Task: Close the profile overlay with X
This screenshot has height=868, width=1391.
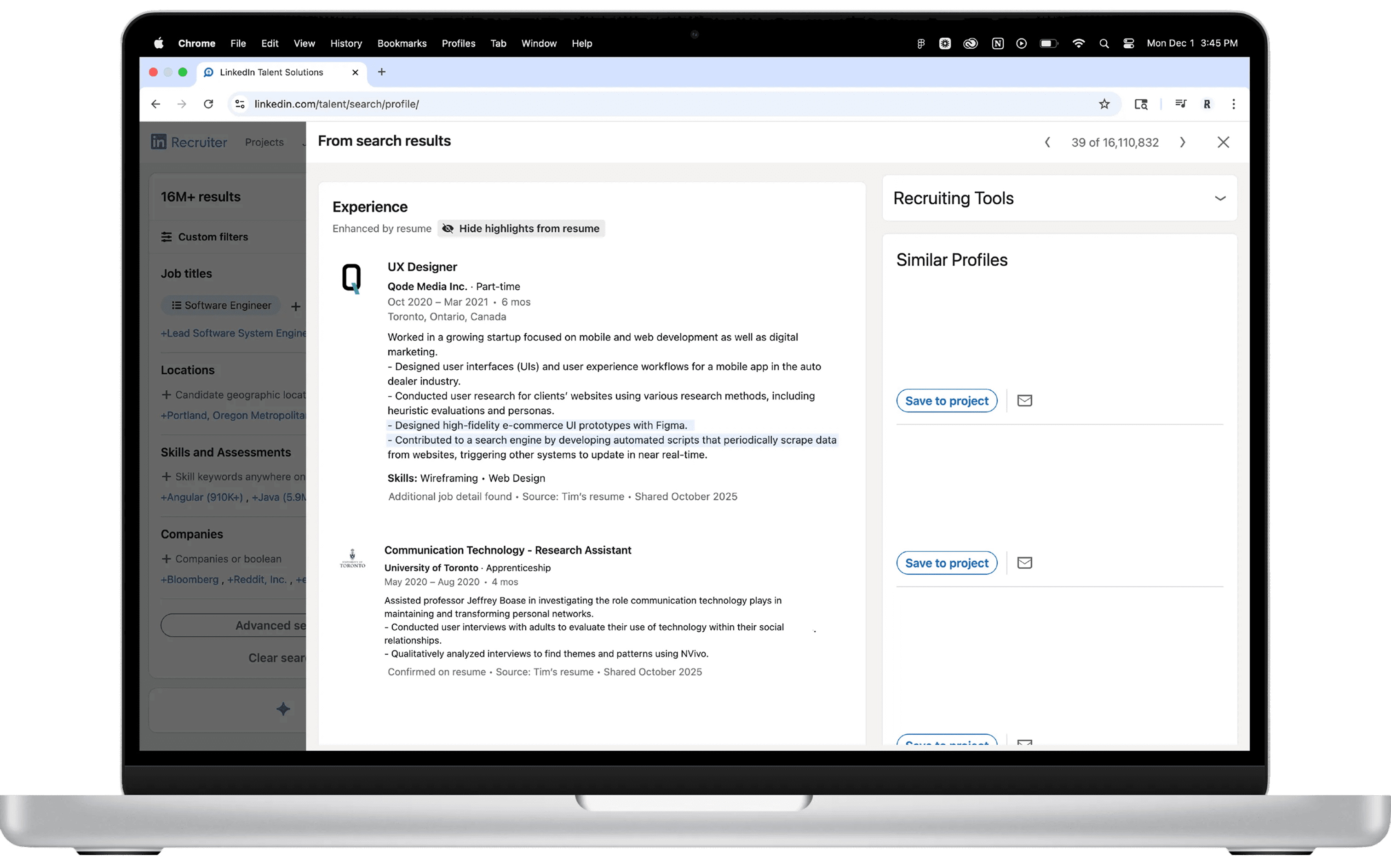Action: point(1223,143)
